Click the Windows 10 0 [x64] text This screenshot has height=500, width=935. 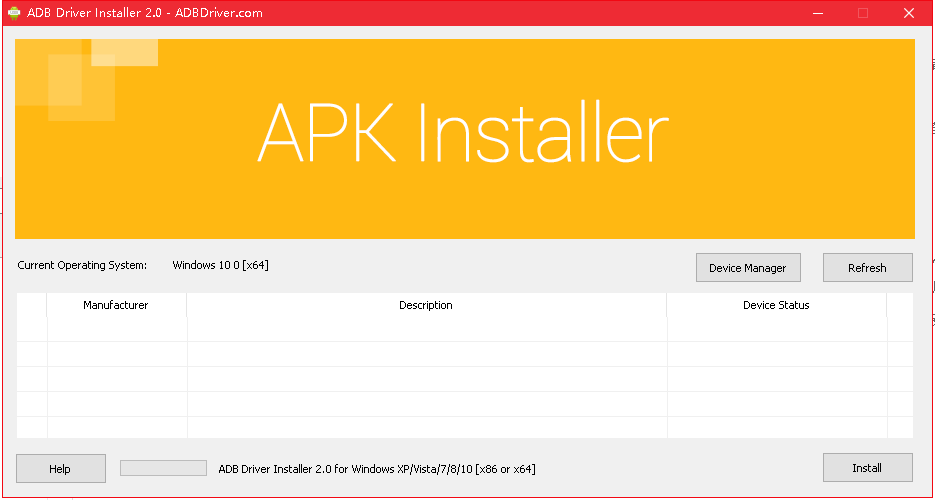(x=221, y=265)
